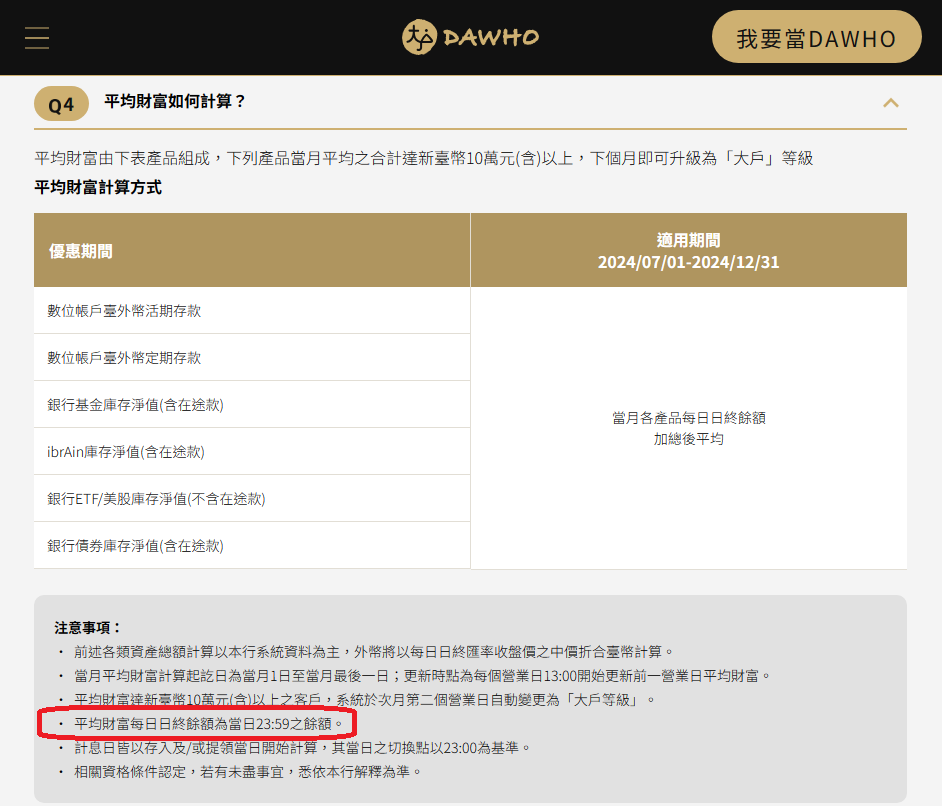Collapse the Q4 section using chevron arrow
The image size is (942, 806).
(x=890, y=102)
